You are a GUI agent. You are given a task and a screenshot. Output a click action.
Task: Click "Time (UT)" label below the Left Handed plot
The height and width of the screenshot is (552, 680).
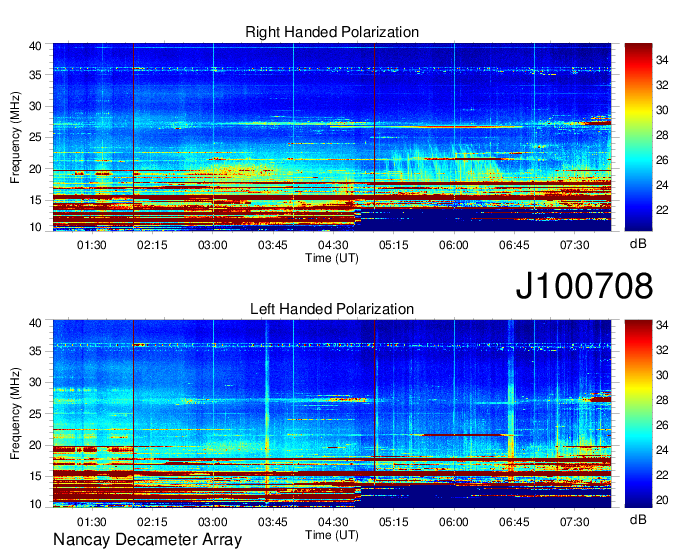[332, 535]
